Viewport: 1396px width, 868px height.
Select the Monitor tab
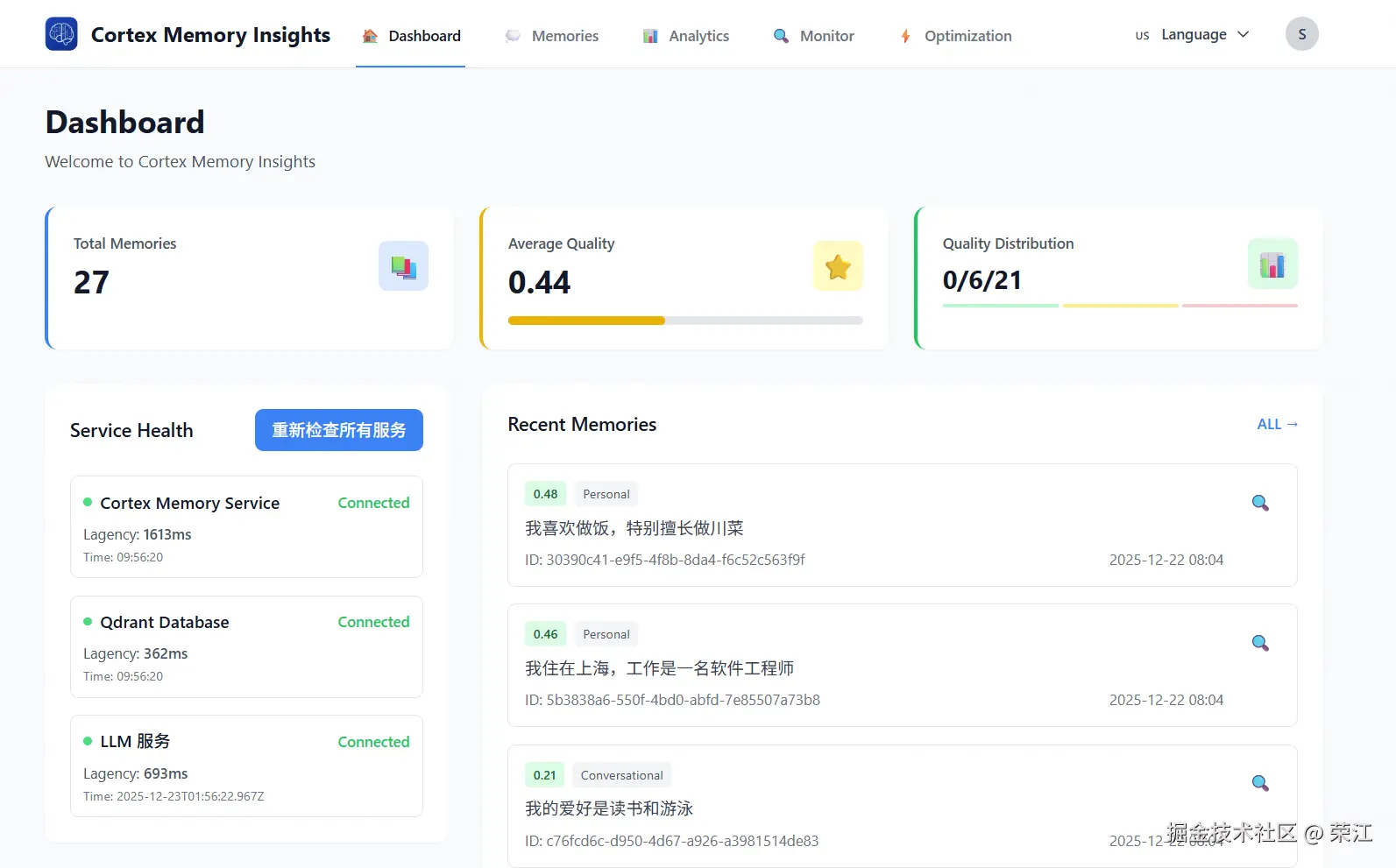point(814,36)
